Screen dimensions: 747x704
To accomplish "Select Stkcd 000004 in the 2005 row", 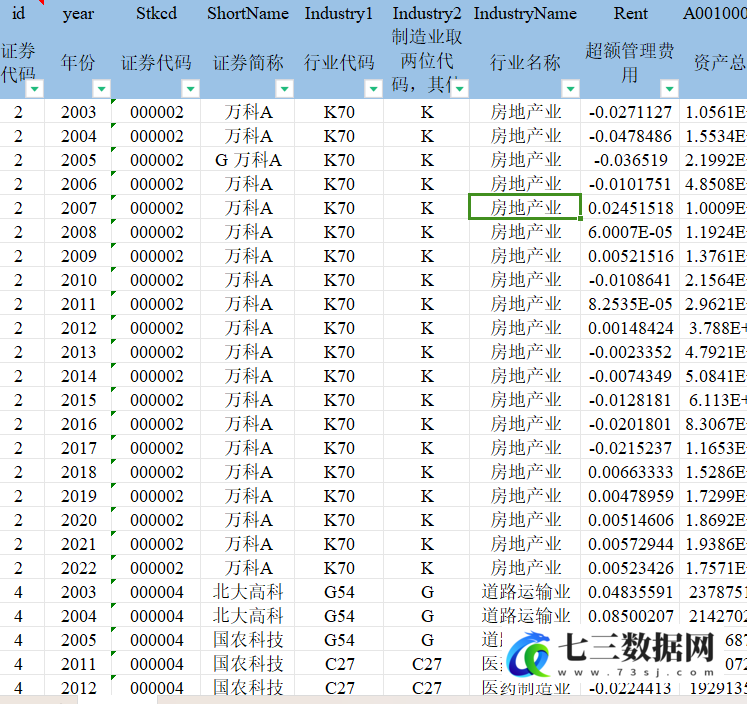I will pos(156,640).
